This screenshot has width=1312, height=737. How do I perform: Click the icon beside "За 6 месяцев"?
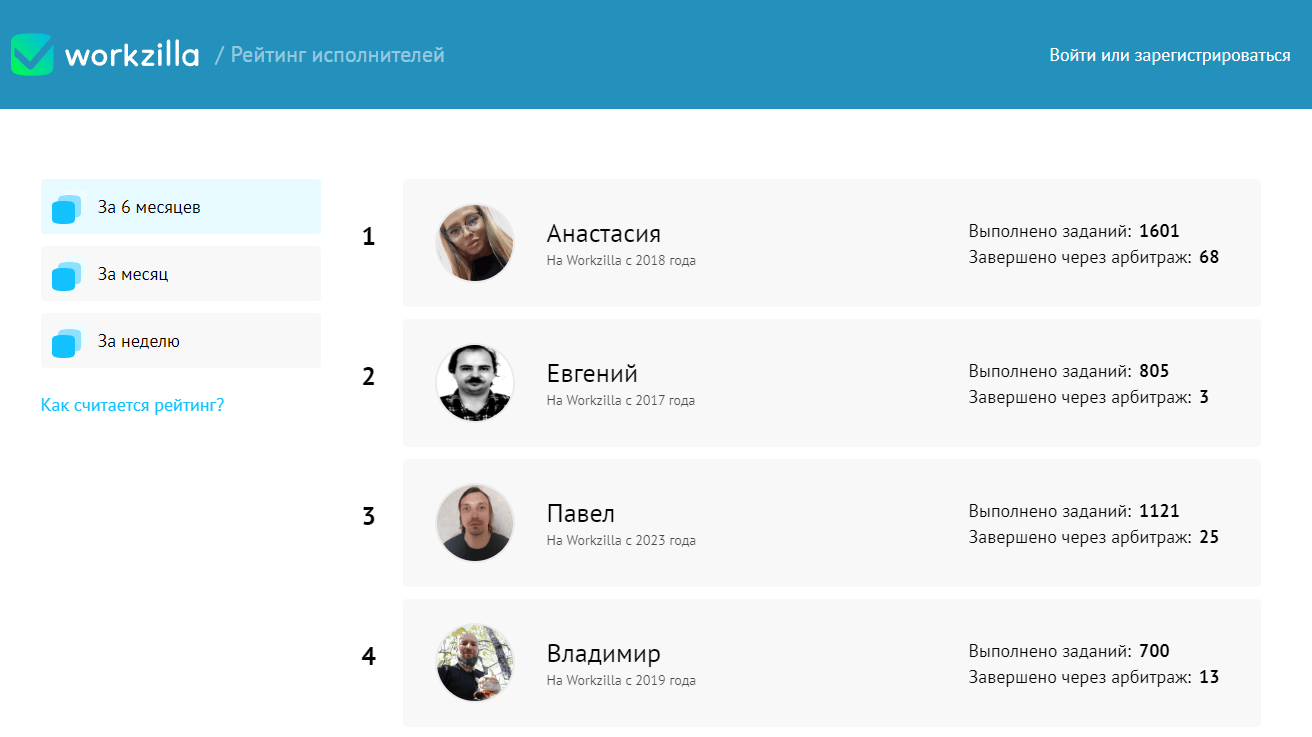click(66, 208)
